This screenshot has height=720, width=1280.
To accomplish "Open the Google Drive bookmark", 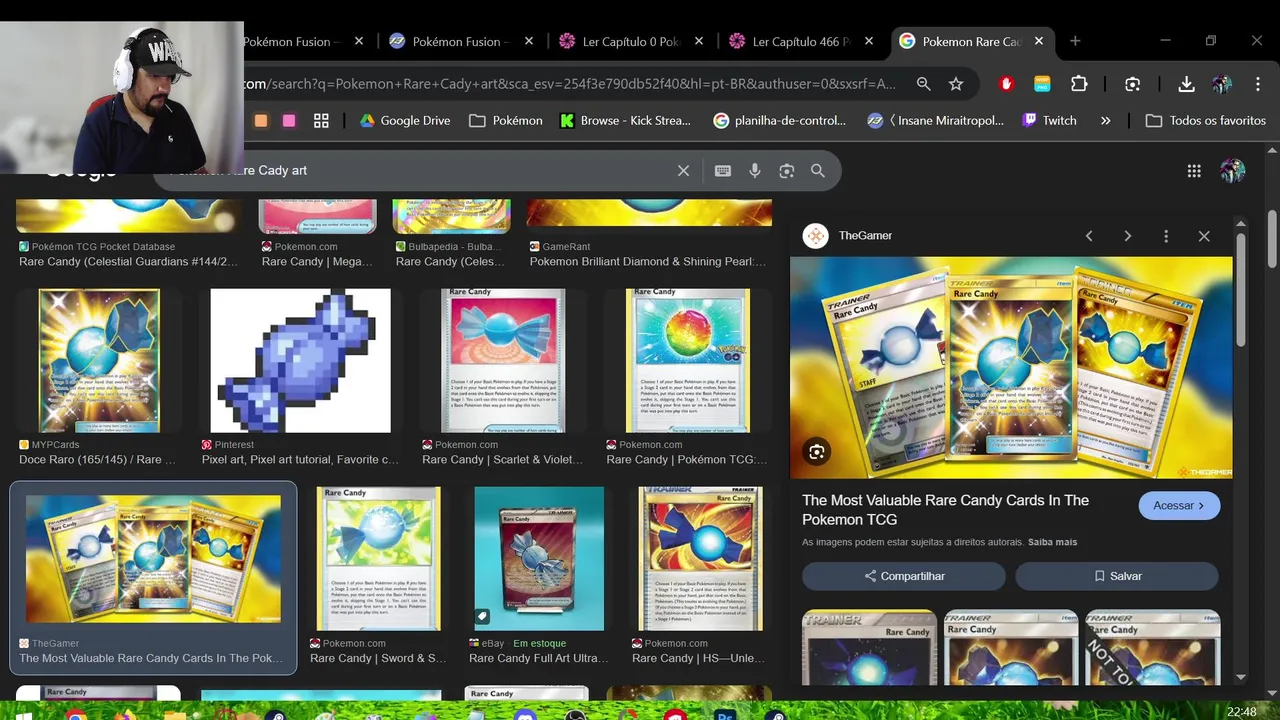I will tap(404, 120).
